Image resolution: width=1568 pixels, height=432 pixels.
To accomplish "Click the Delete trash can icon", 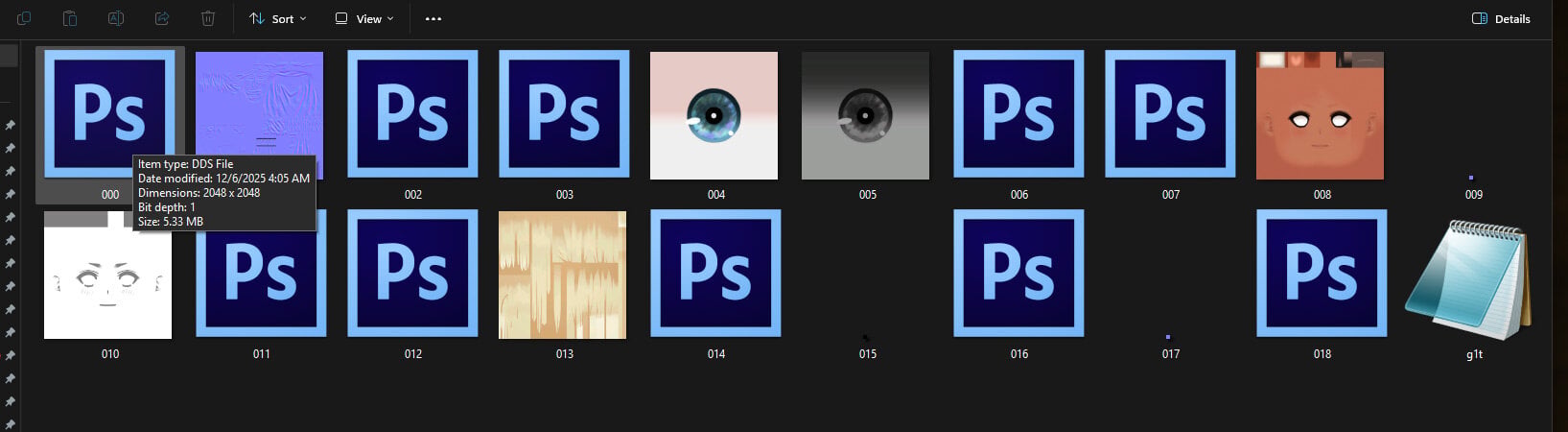I will pos(208,18).
